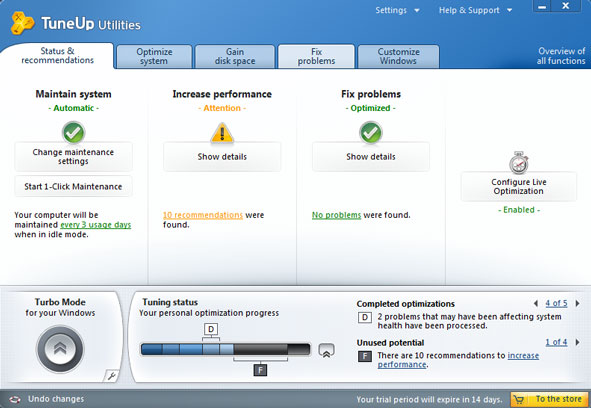The width and height of the screenshot is (591, 408).
Task: Click To the store button
Action: (x=550, y=399)
